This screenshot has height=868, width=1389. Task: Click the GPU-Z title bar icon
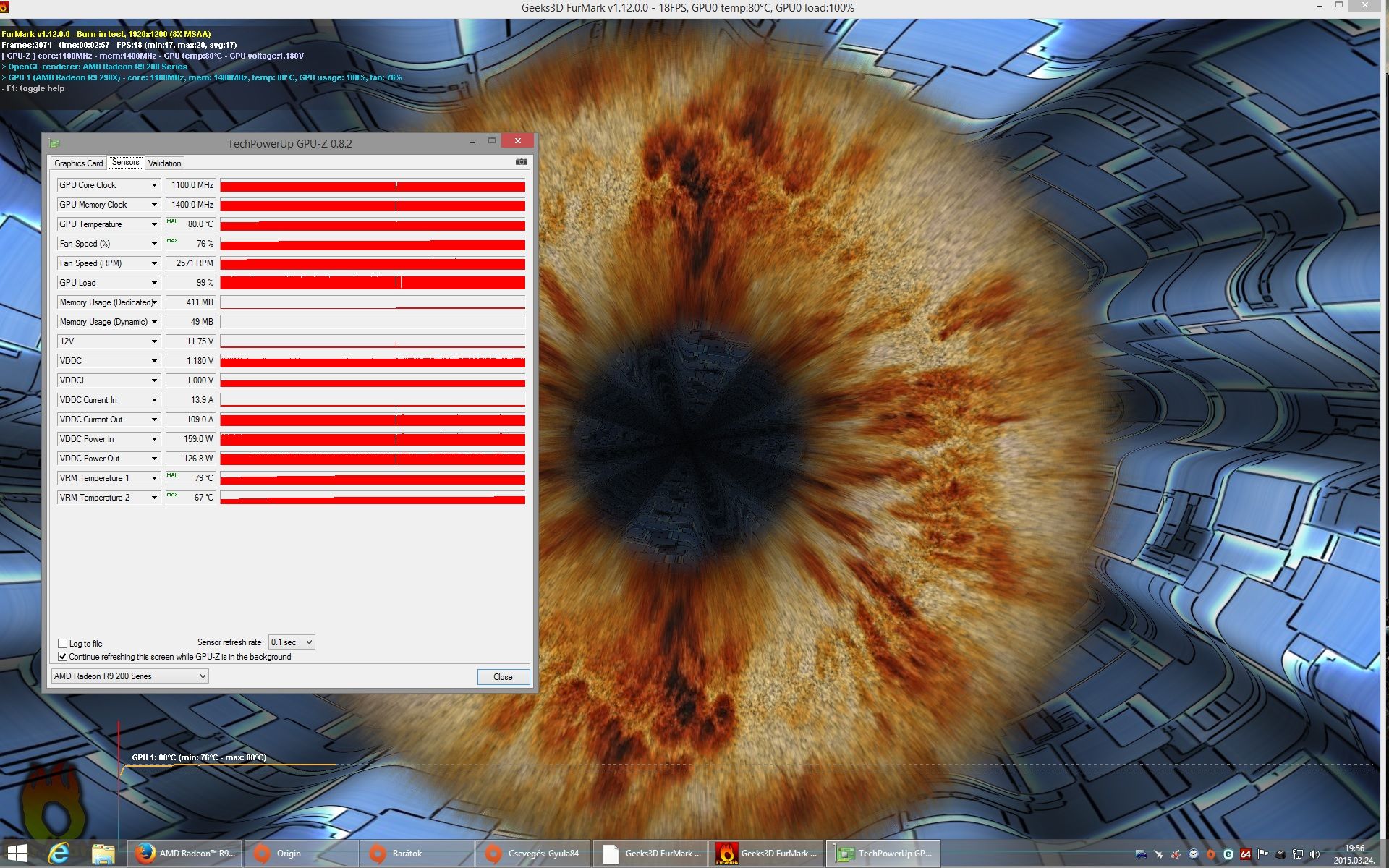click(x=55, y=143)
